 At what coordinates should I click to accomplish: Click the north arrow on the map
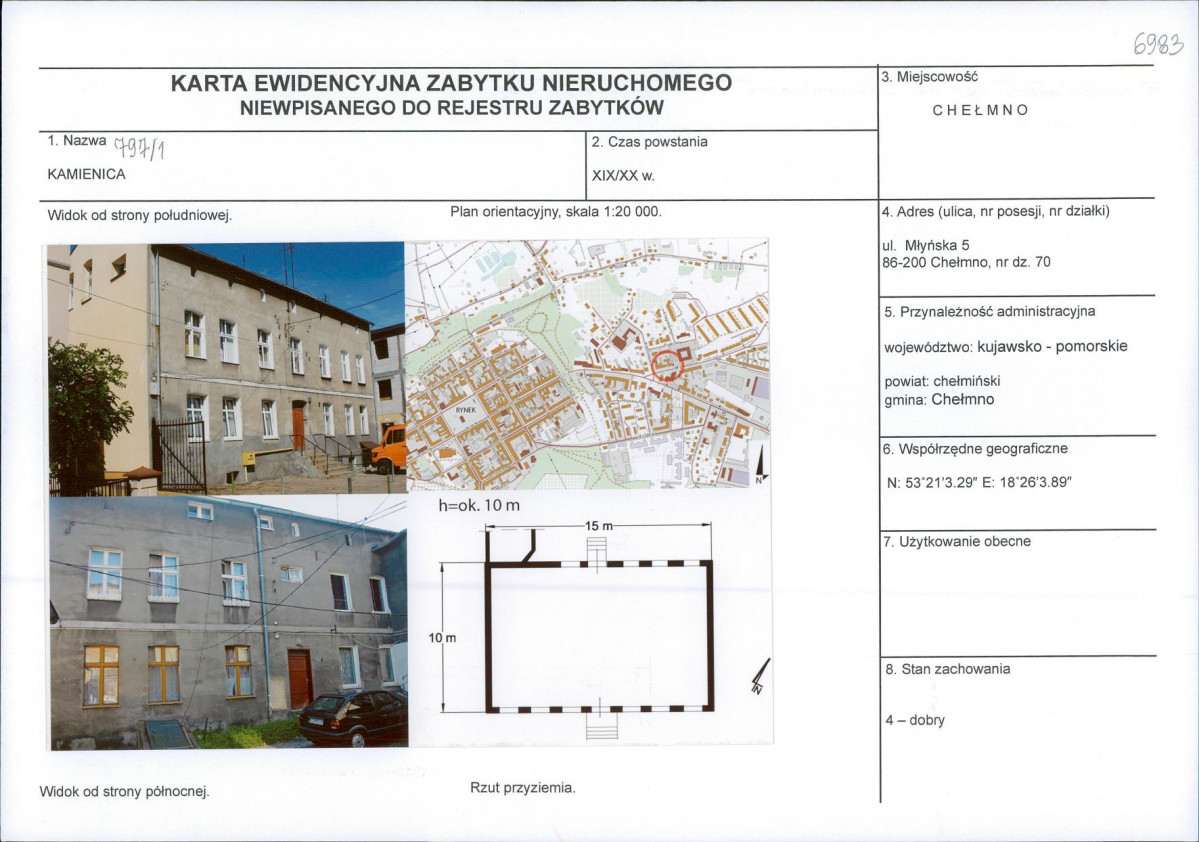(759, 467)
